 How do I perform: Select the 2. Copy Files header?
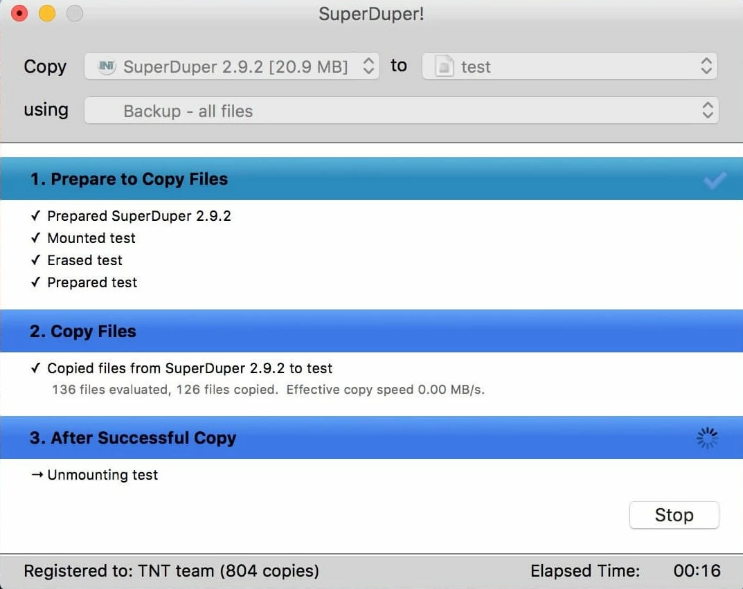[372, 331]
